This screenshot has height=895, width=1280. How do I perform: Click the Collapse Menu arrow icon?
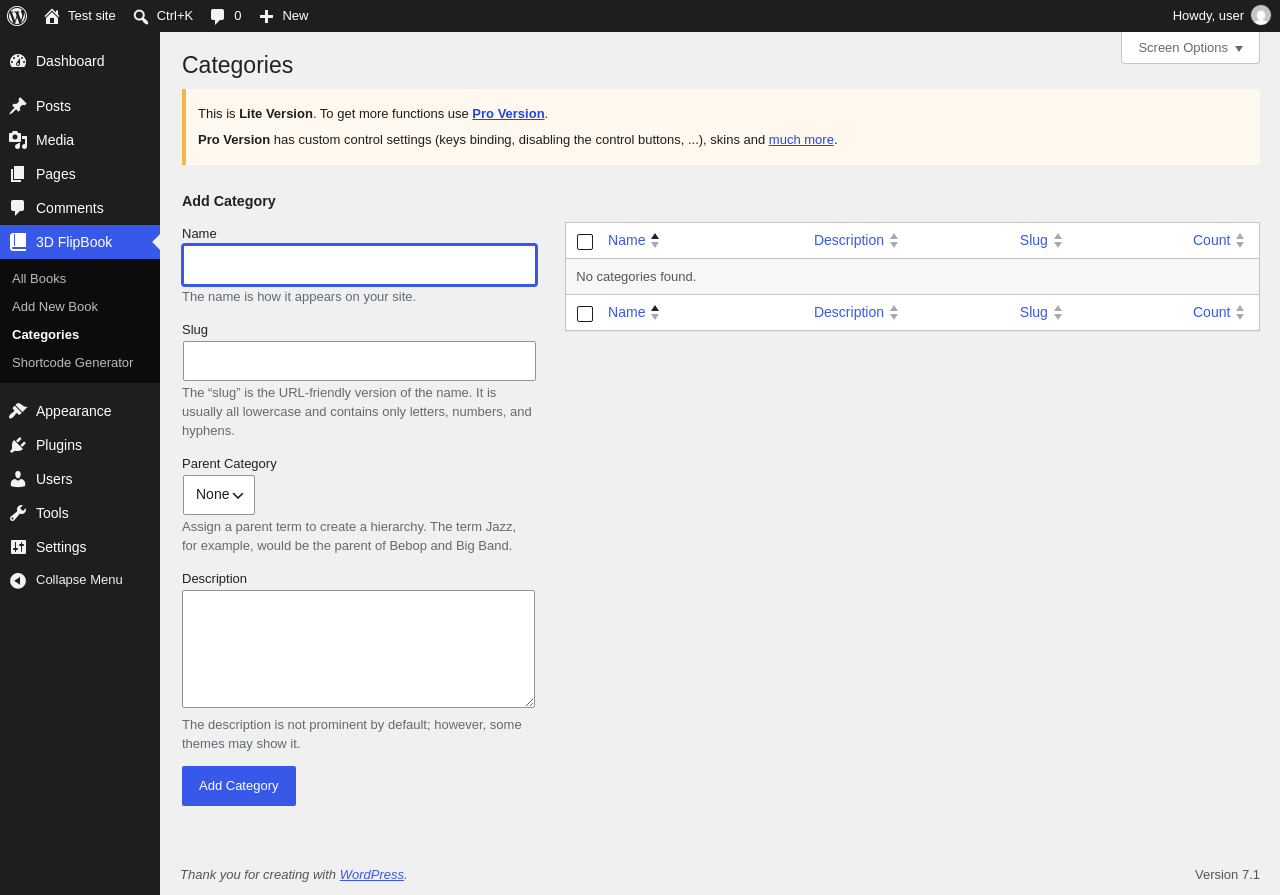pos(18,580)
